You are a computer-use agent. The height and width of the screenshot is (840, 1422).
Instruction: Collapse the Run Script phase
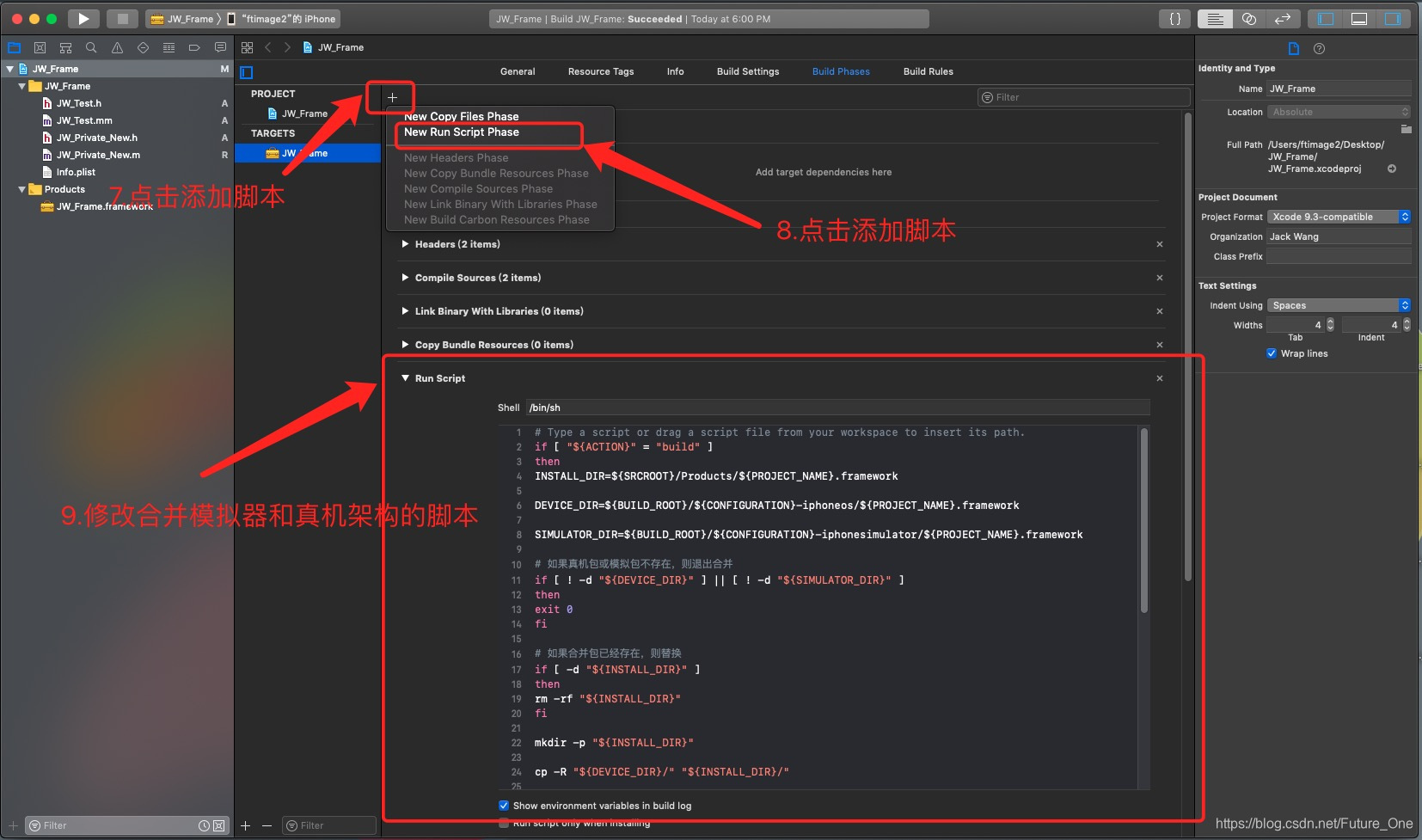click(405, 378)
